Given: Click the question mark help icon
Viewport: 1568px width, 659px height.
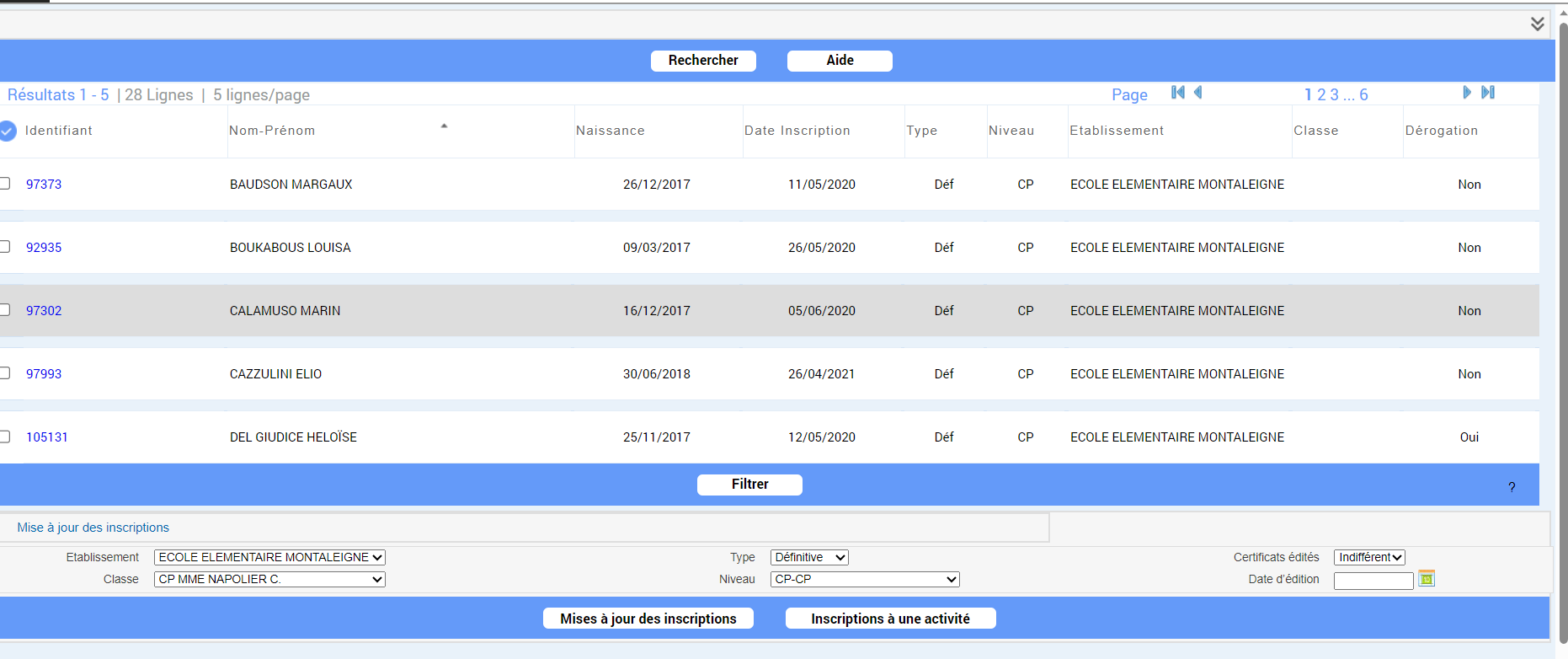Looking at the screenshot, I should (x=1512, y=487).
